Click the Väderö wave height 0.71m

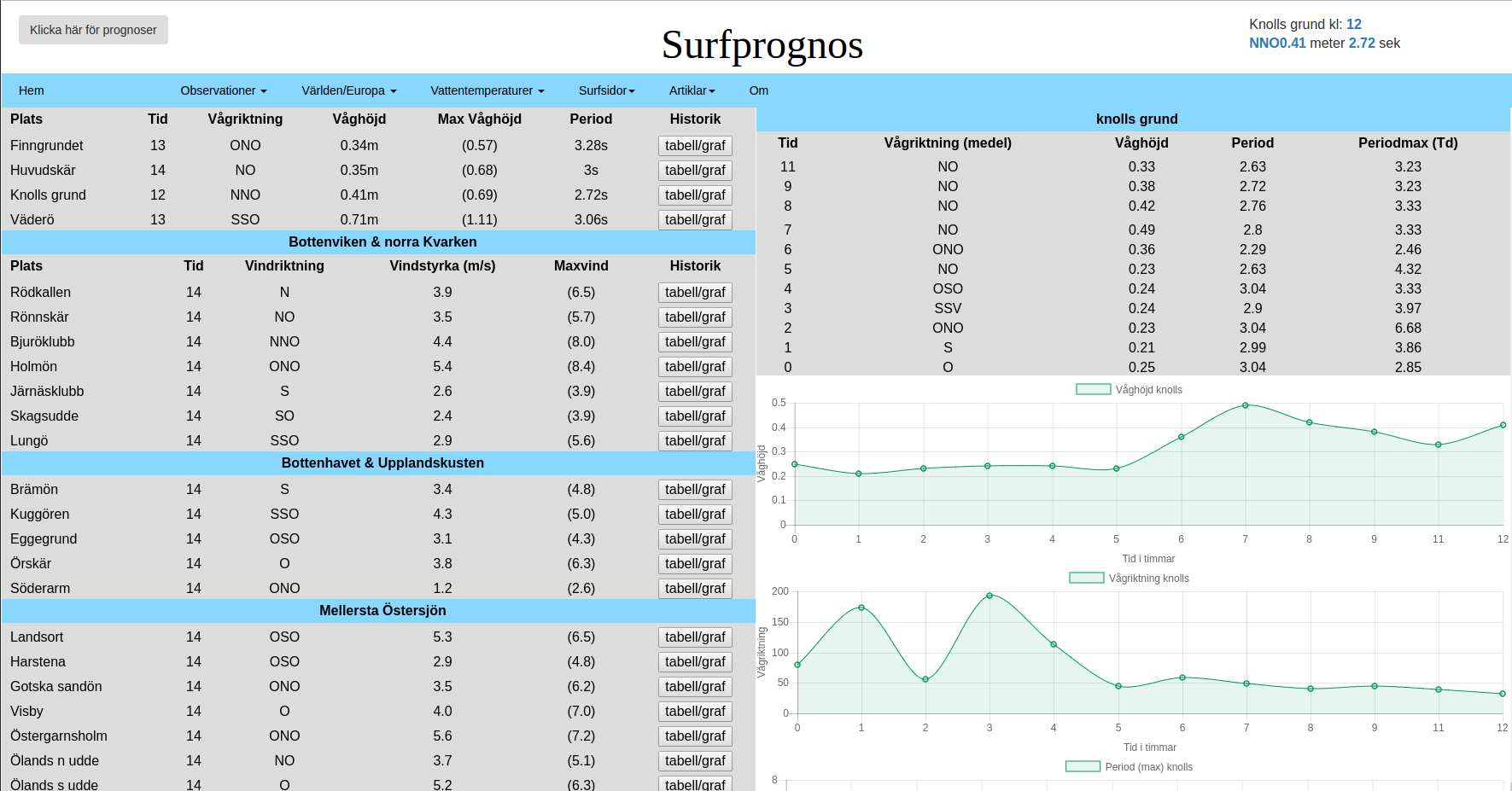point(359,220)
